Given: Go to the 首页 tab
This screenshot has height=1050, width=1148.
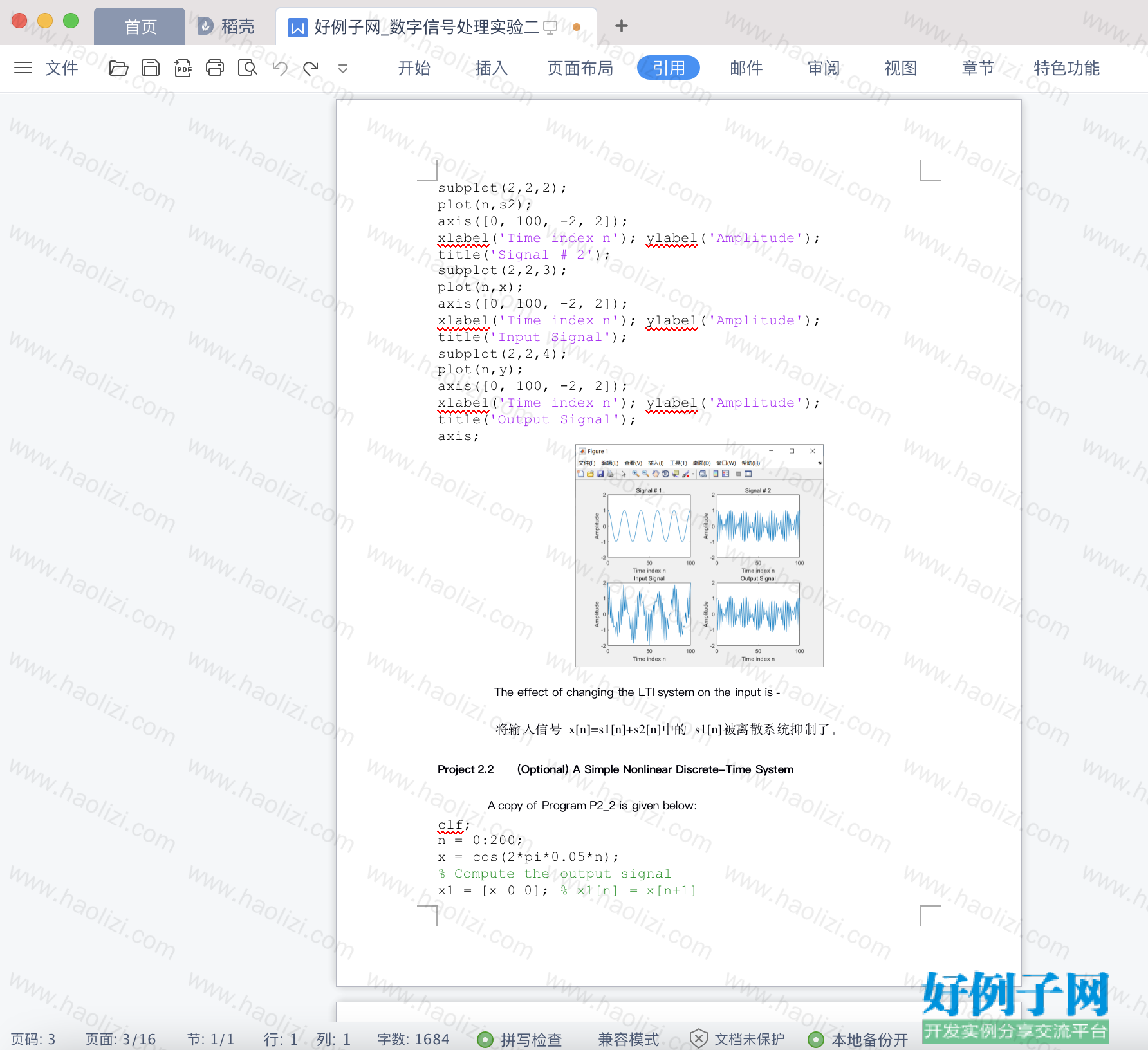Looking at the screenshot, I should pos(140,26).
